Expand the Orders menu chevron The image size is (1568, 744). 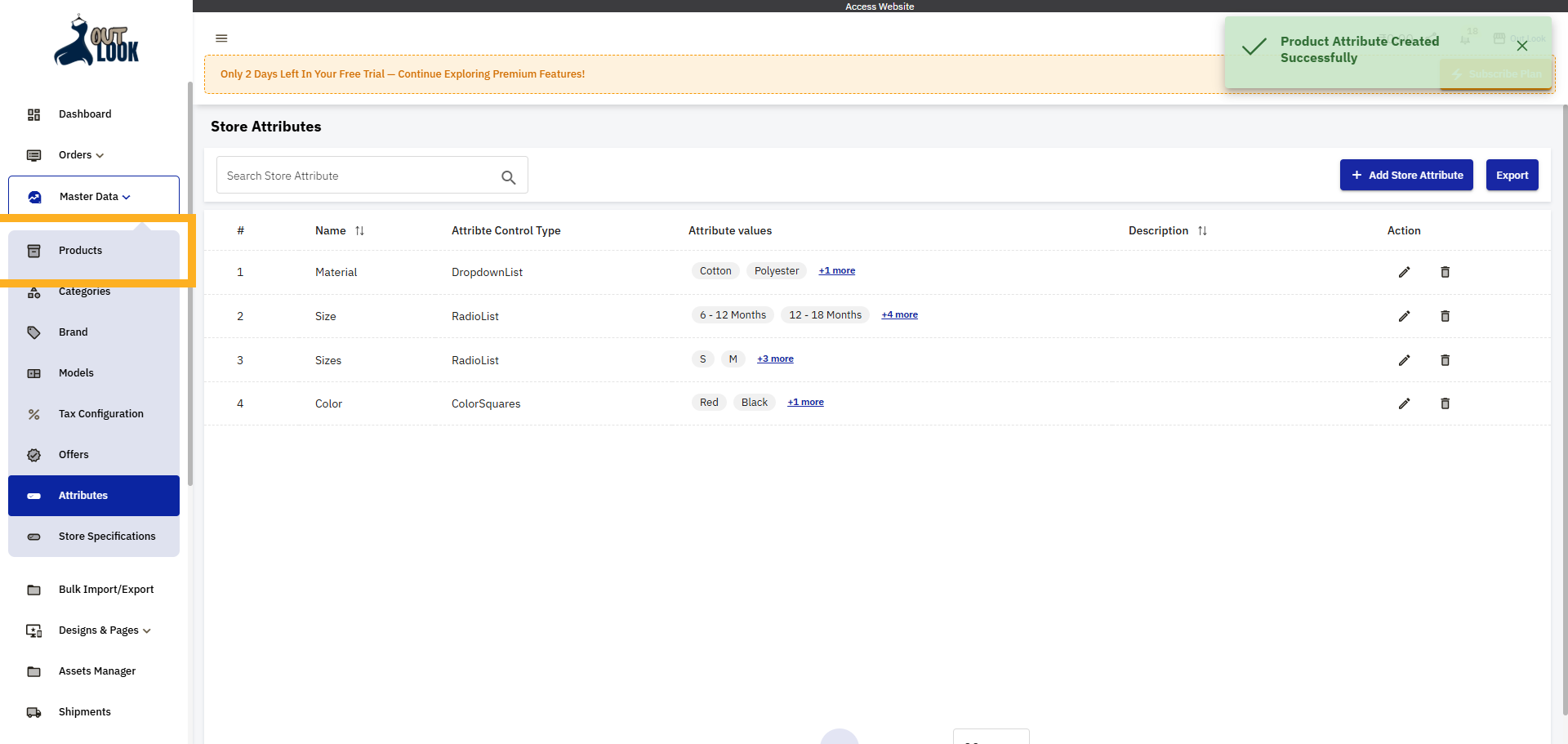(100, 155)
